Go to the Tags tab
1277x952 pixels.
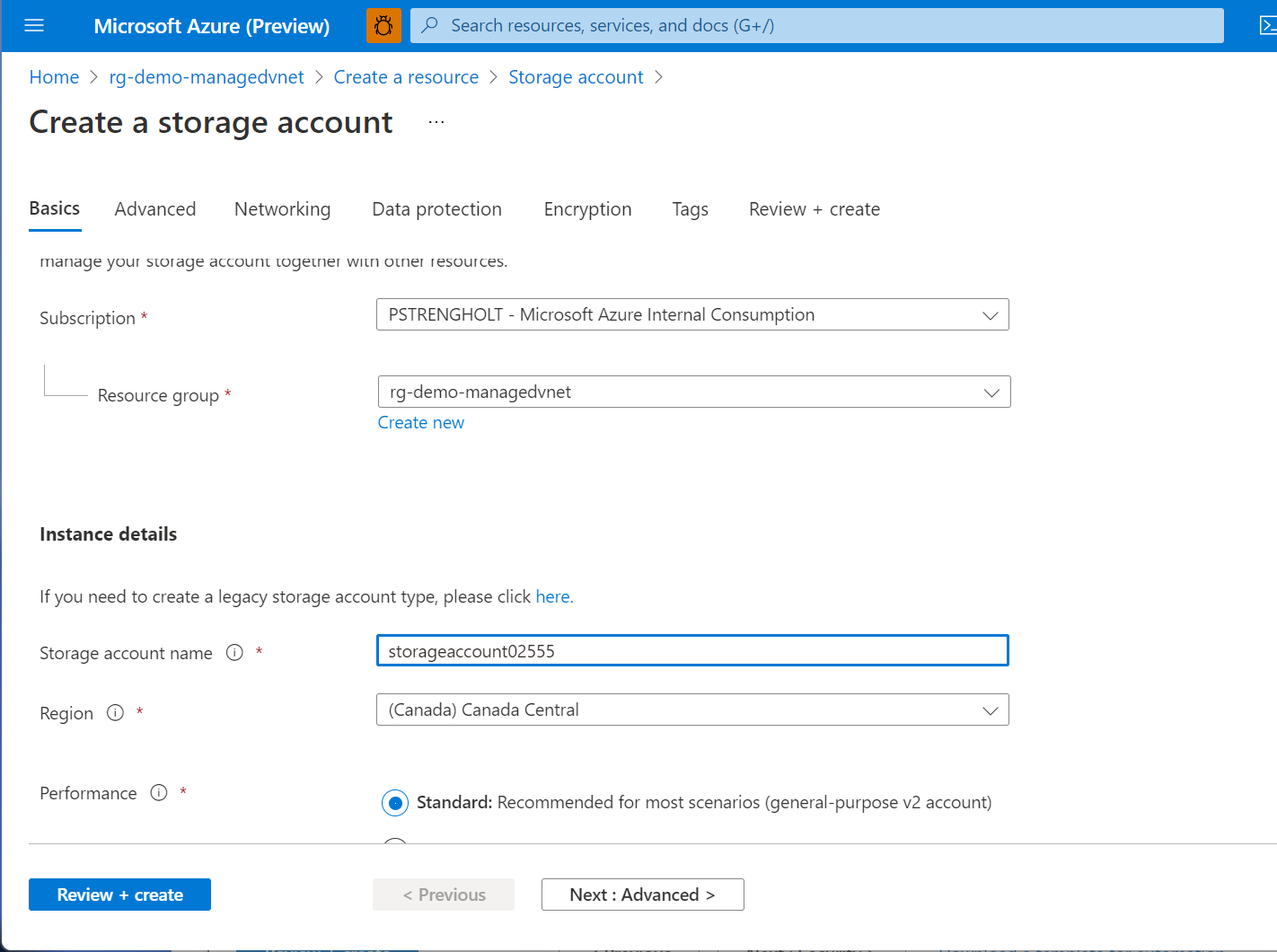coord(691,209)
